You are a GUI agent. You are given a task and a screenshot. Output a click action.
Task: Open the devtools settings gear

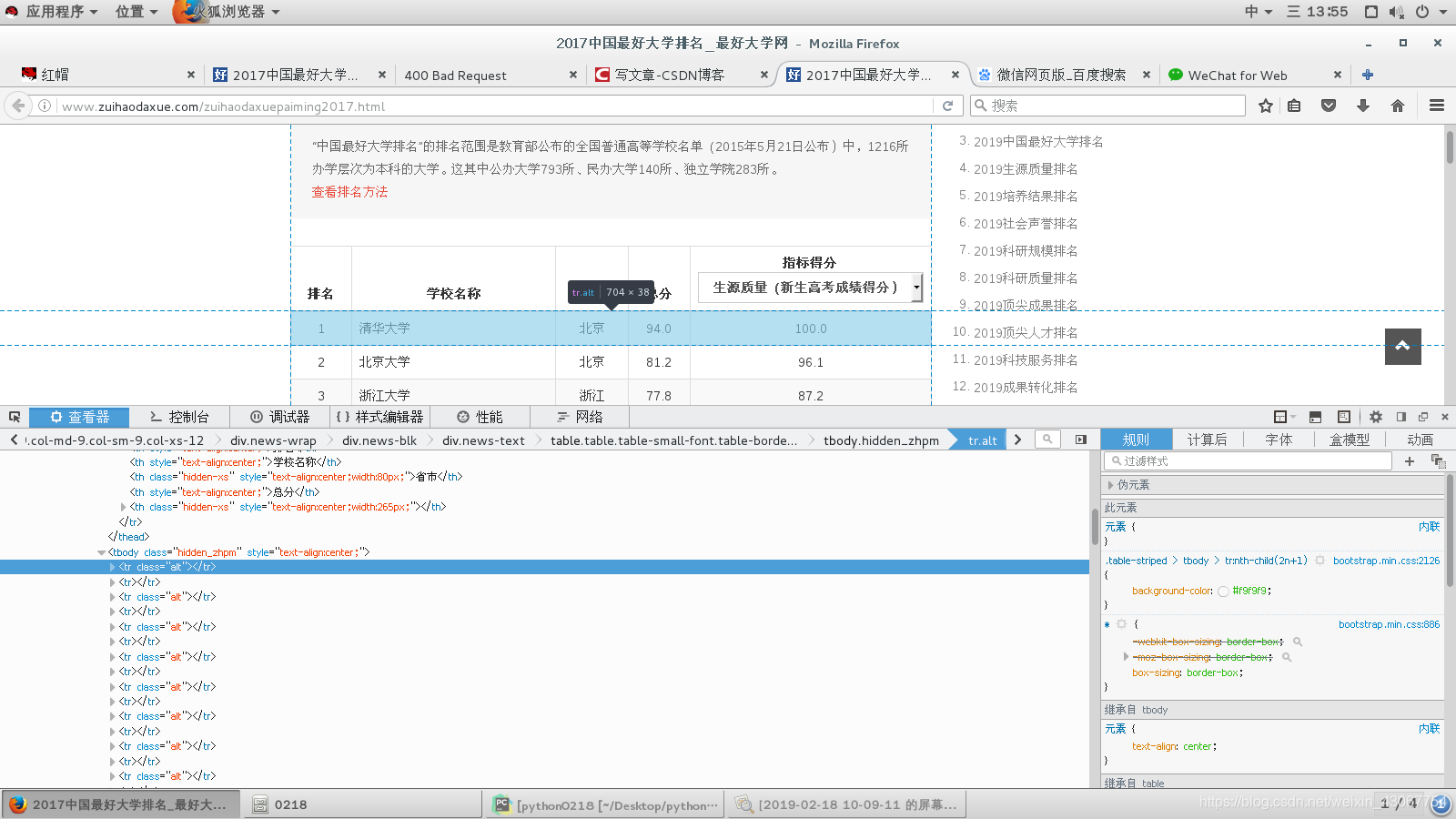[1376, 417]
